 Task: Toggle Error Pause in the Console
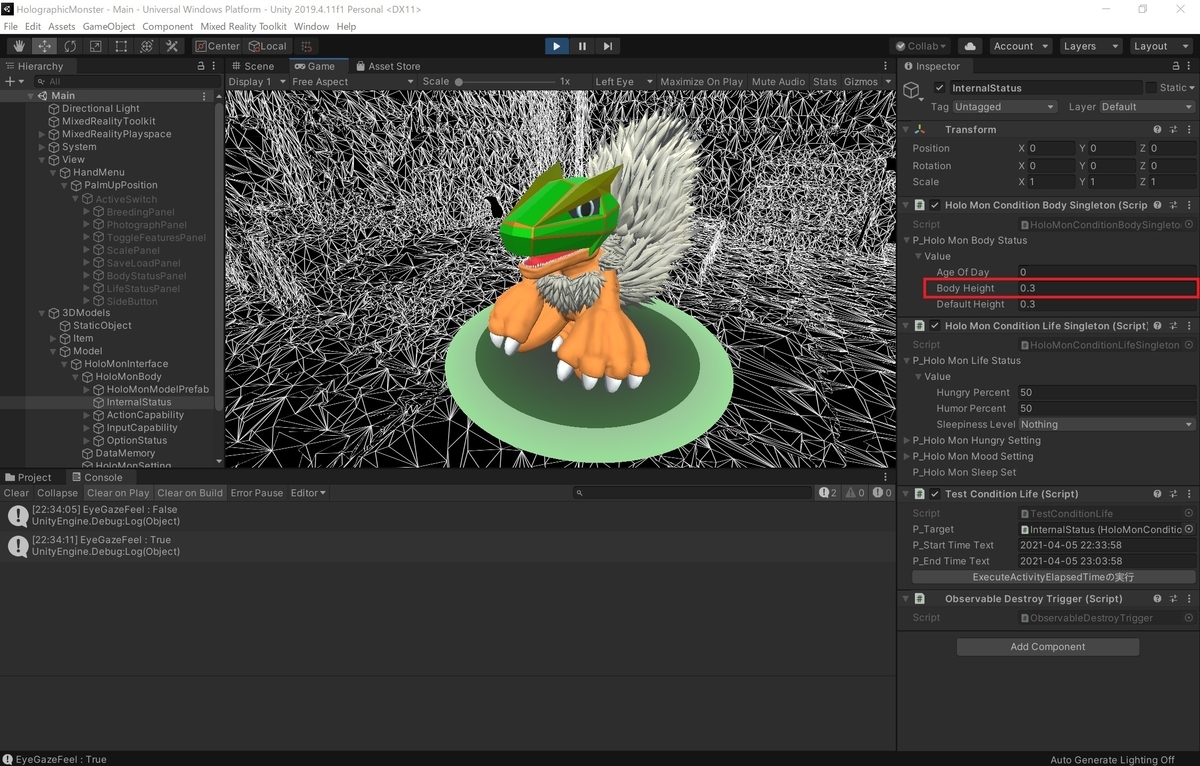click(257, 493)
